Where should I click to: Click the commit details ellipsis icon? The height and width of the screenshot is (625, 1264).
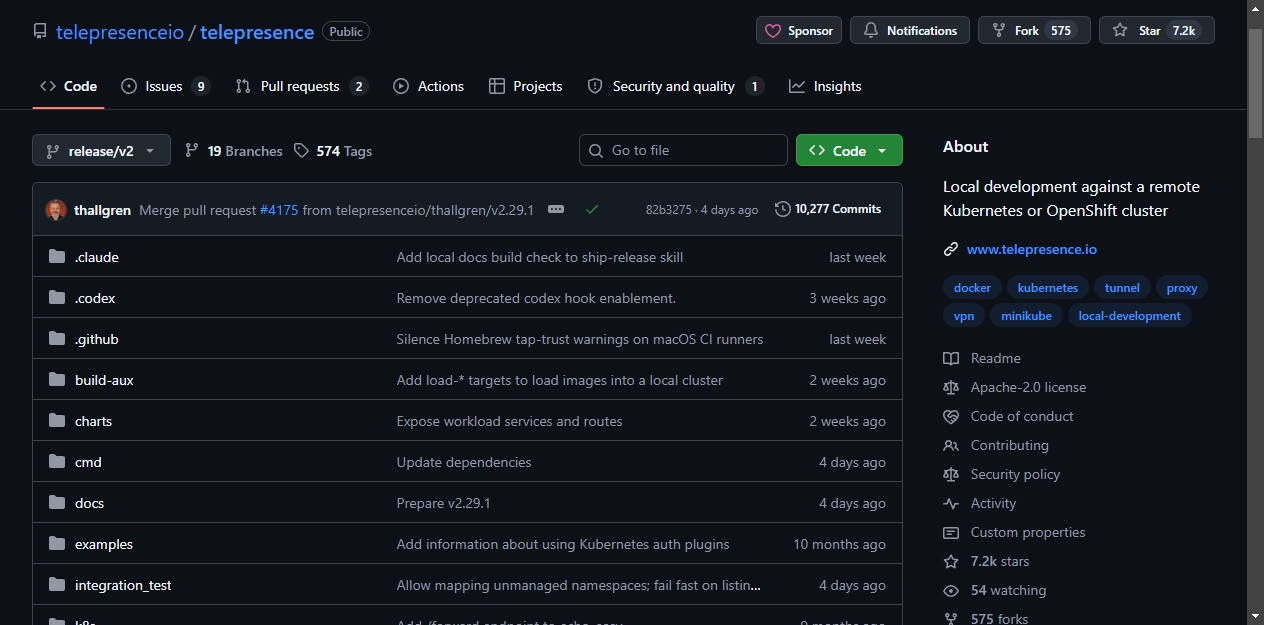pyautogui.click(x=556, y=210)
